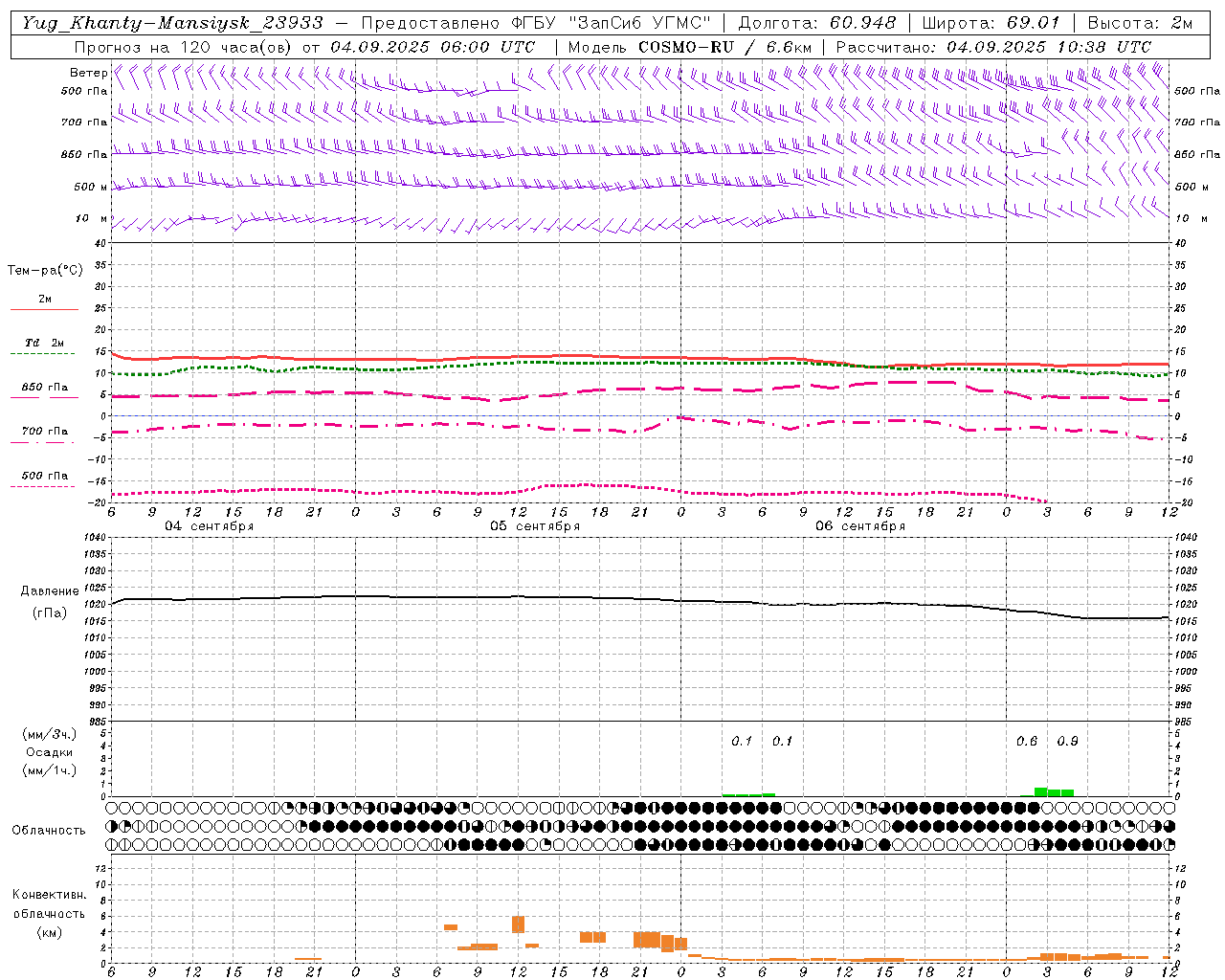Click the solid red line sample under 2м legend
Viewport: 1225px width, 980px height.
tap(44, 310)
